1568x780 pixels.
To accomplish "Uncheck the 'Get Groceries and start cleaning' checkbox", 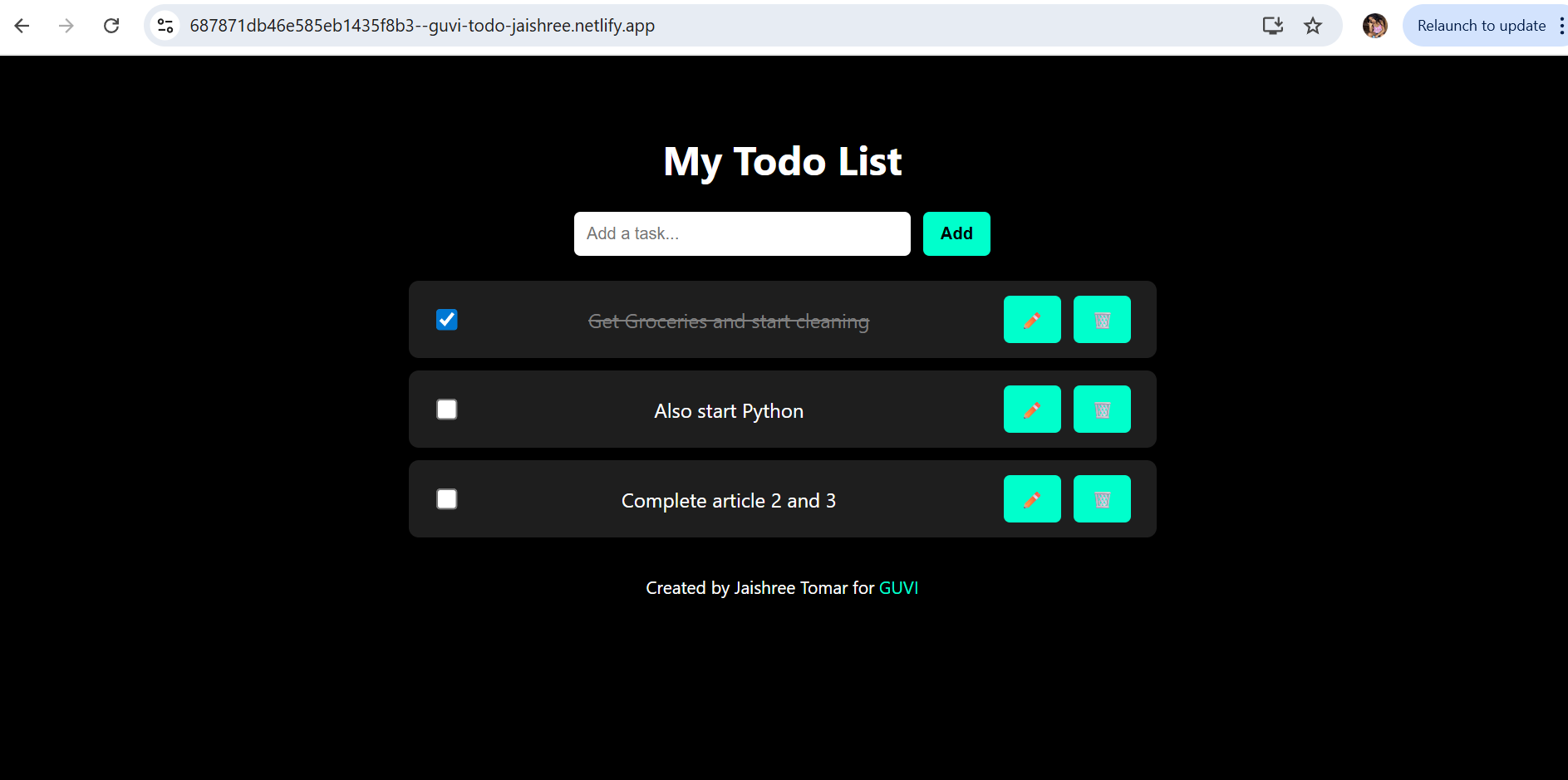I will [x=447, y=320].
